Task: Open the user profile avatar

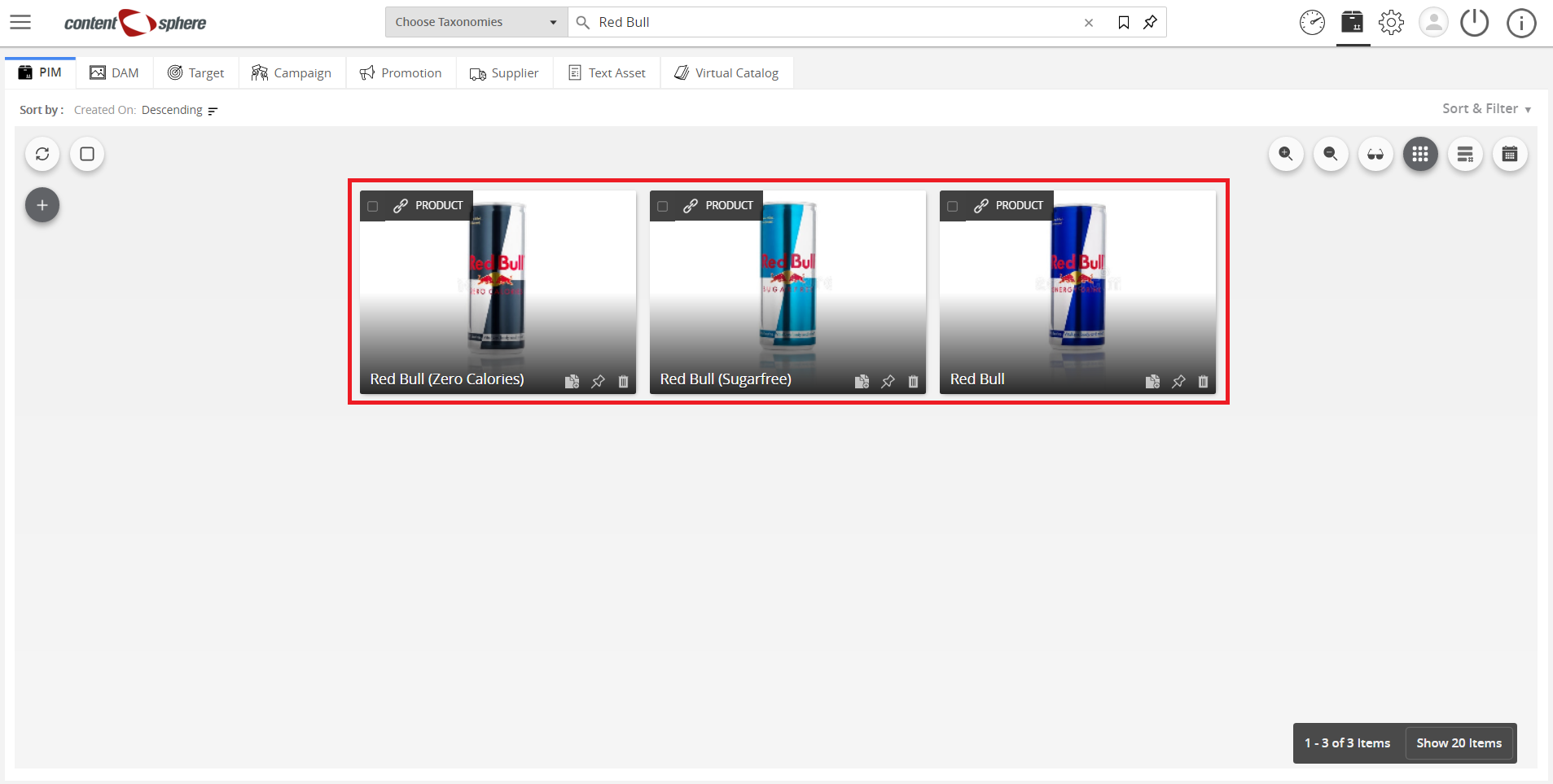Action: point(1433,22)
